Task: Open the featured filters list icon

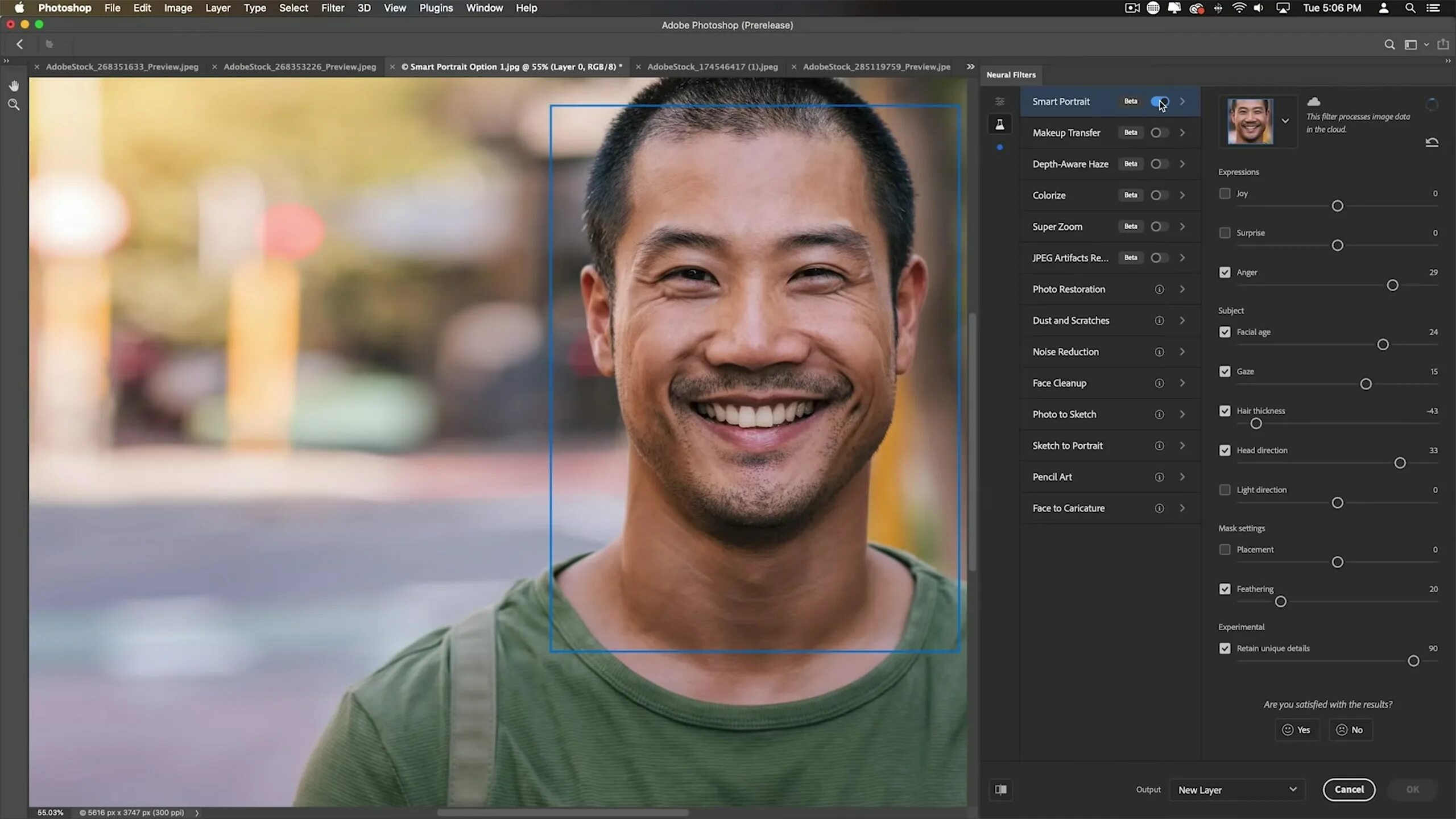Action: click(x=1000, y=101)
